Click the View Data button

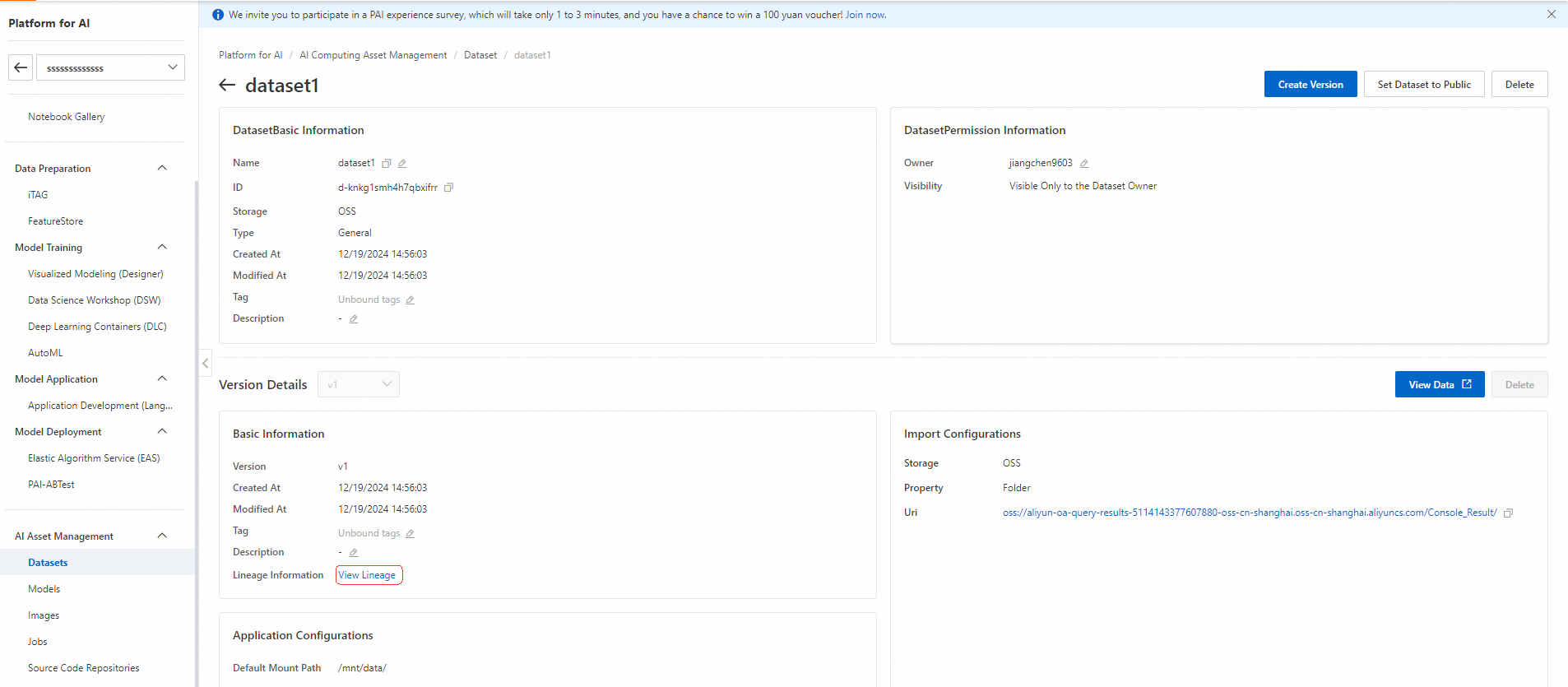pos(1440,384)
